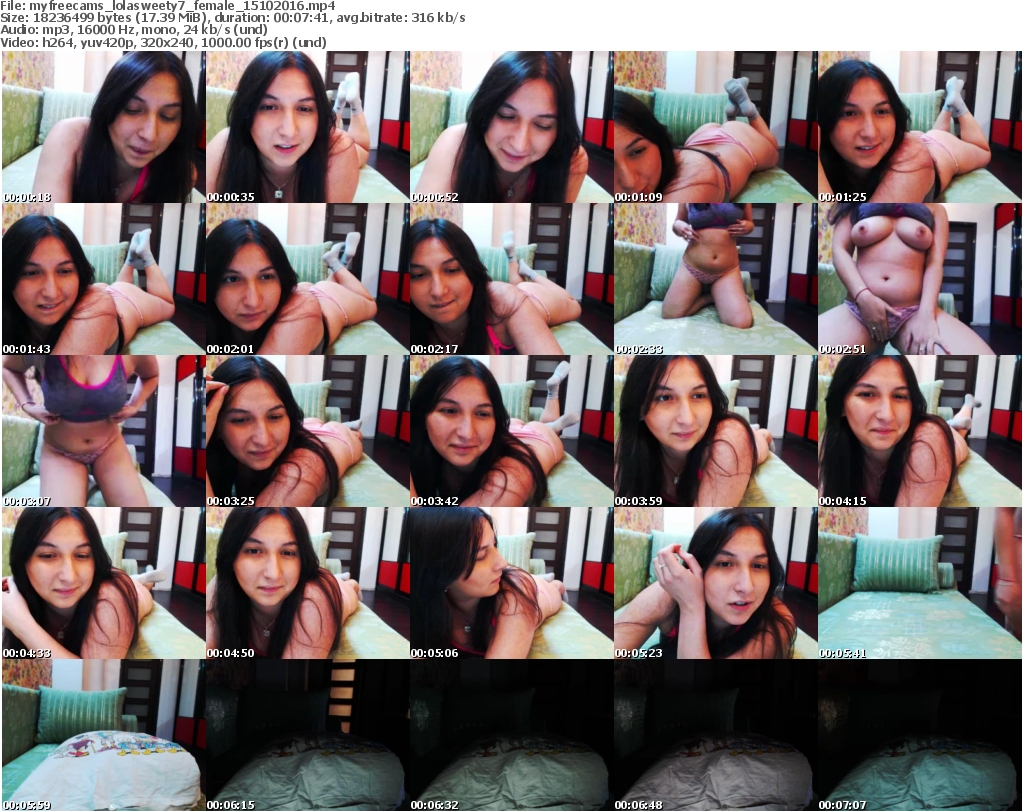Click the frame labeled 00:01:43

pyautogui.click(x=102, y=279)
